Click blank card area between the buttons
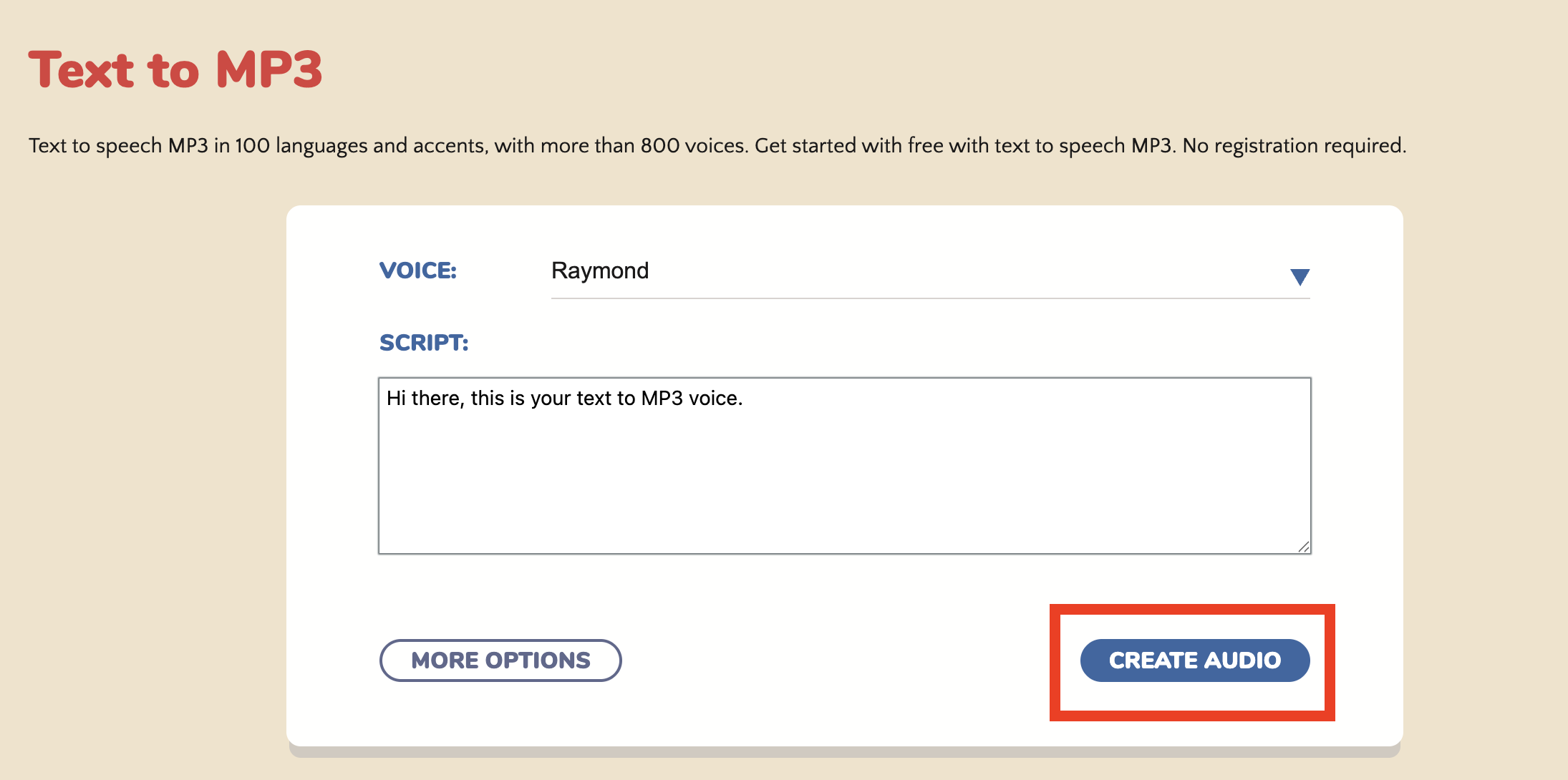Screen dimensions: 1568x780 click(x=851, y=660)
